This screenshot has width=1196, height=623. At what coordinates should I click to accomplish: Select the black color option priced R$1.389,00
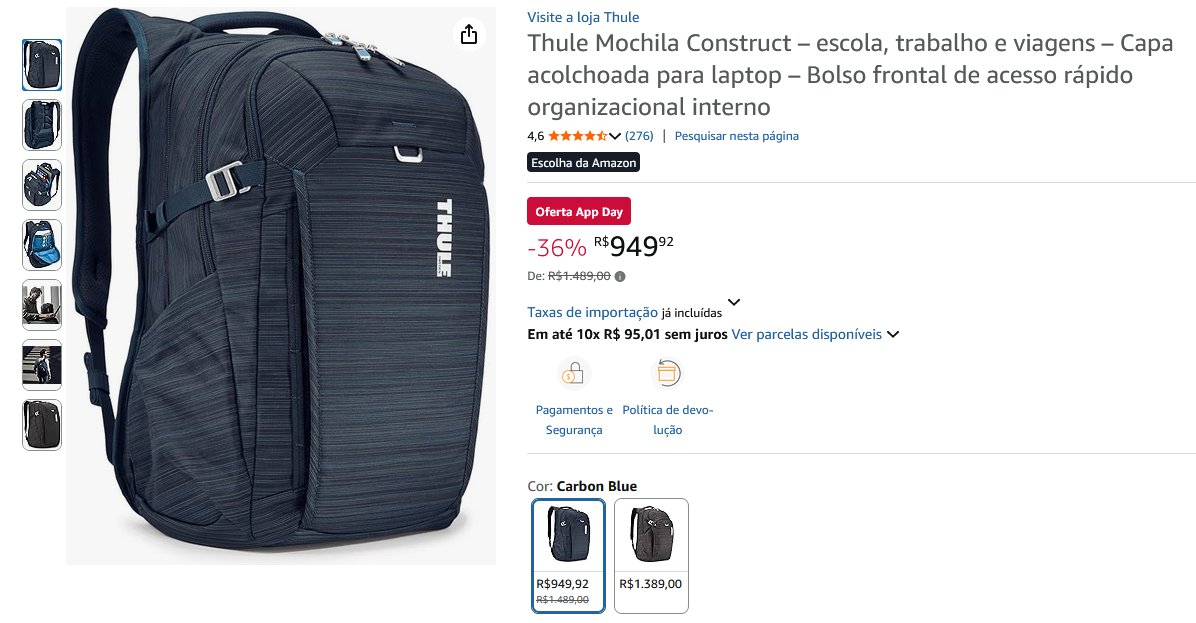tap(651, 556)
